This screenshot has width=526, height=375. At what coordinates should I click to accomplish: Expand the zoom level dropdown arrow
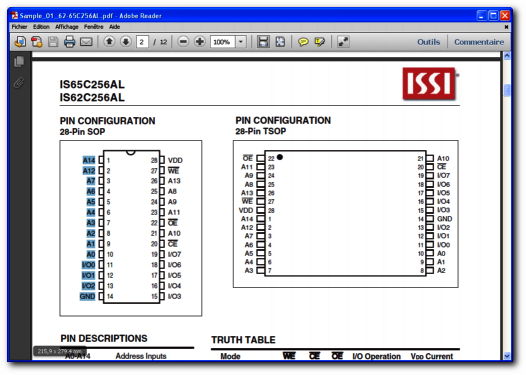coord(241,42)
